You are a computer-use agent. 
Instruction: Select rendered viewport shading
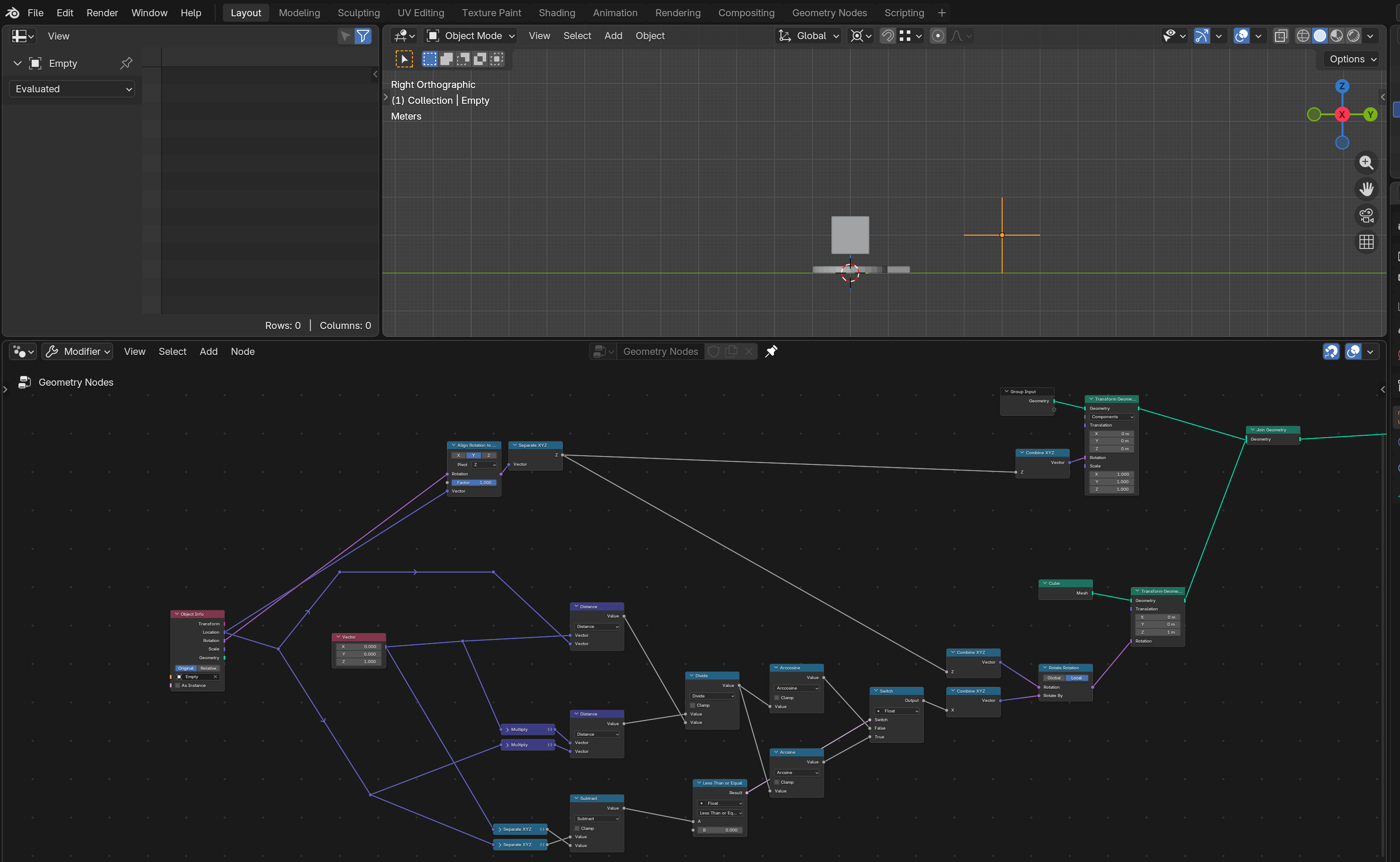(x=1353, y=36)
